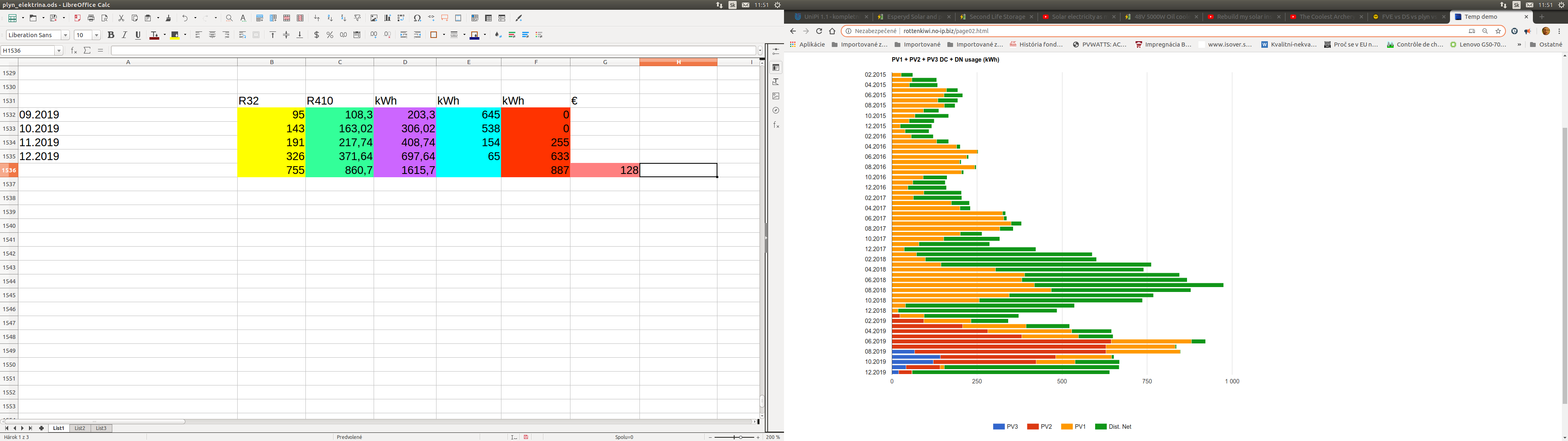Reload the browser page
The height and width of the screenshot is (441, 1568).
pos(819,31)
